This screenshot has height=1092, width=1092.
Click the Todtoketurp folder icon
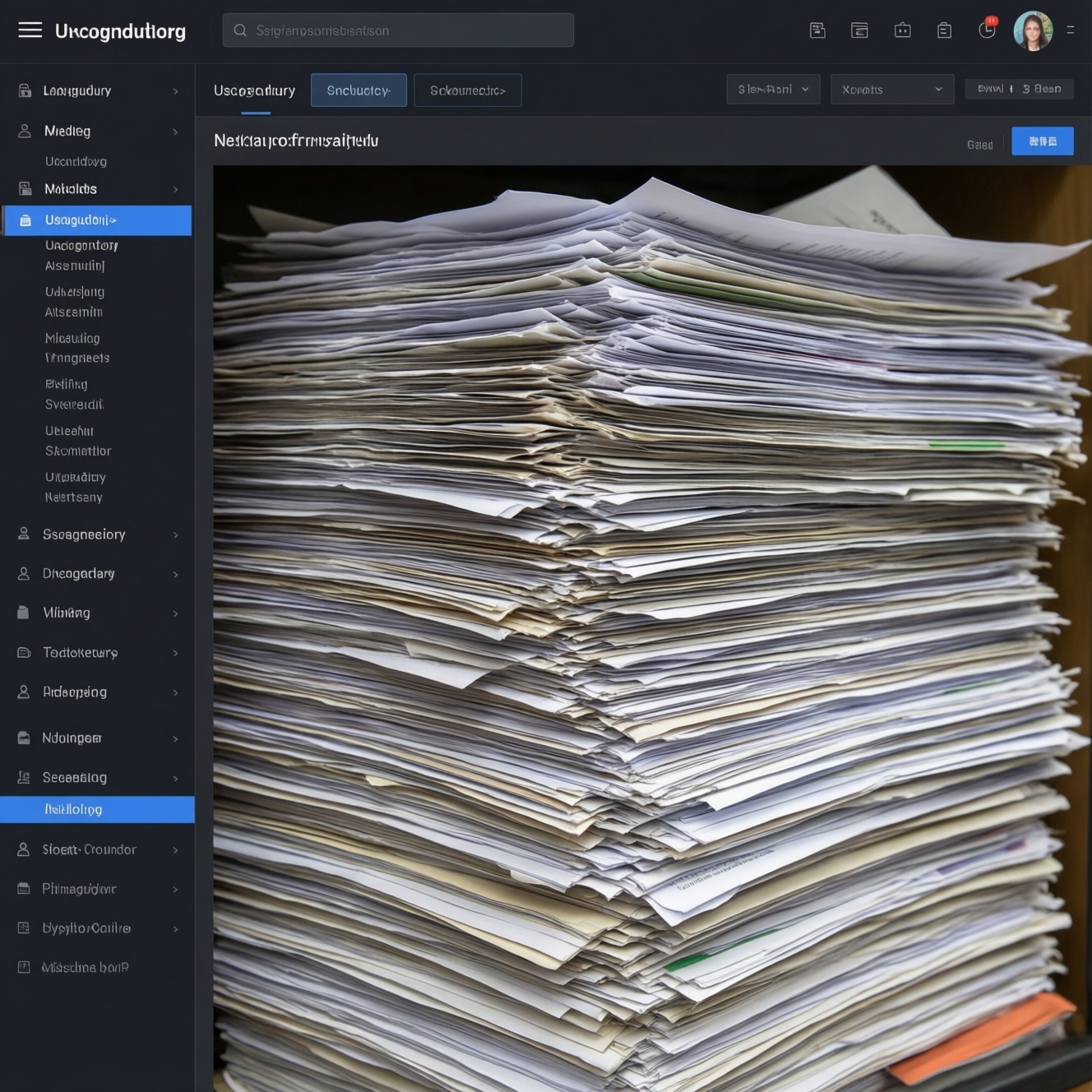[x=24, y=653]
